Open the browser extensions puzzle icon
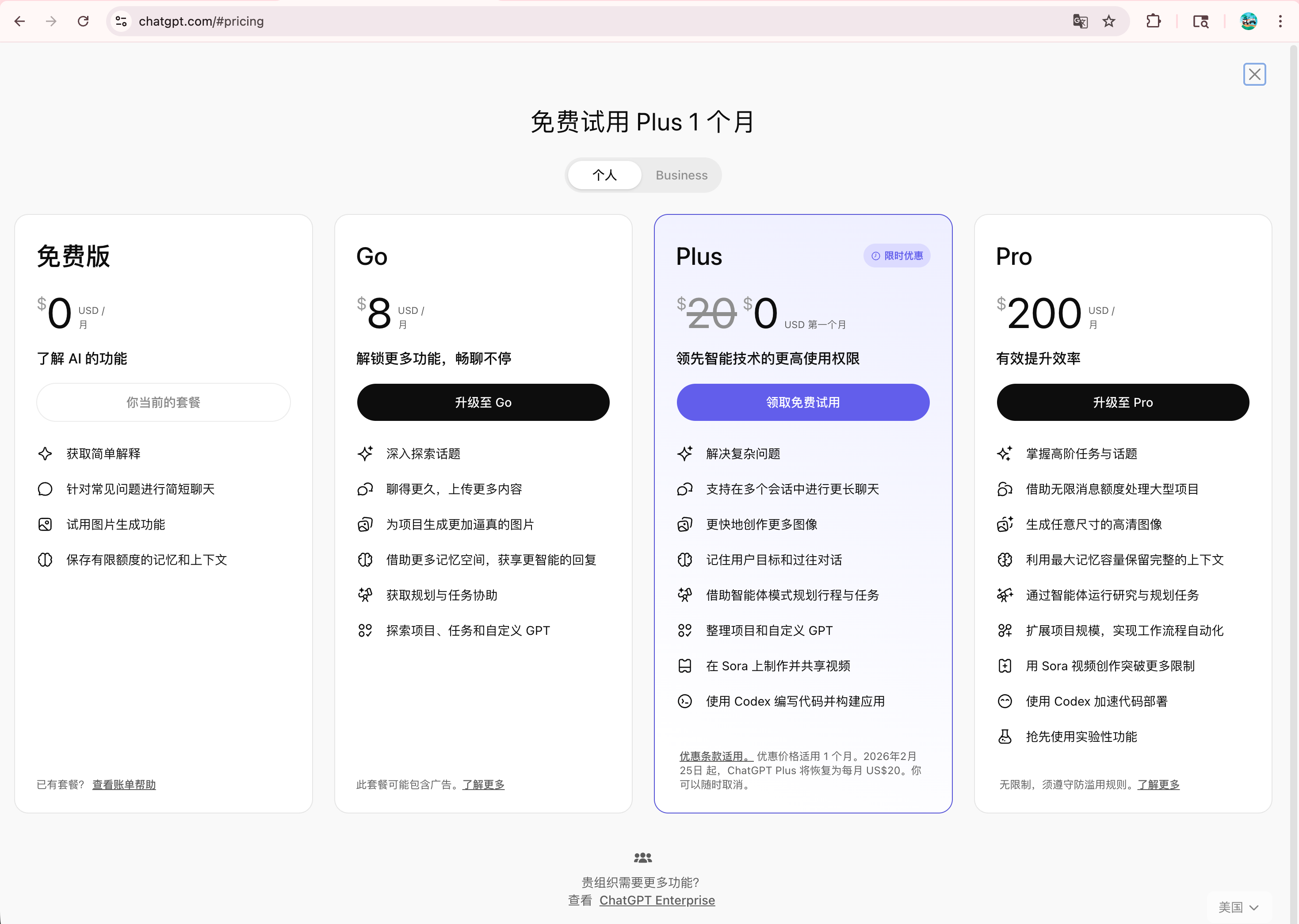The image size is (1299, 924). (x=1154, y=22)
